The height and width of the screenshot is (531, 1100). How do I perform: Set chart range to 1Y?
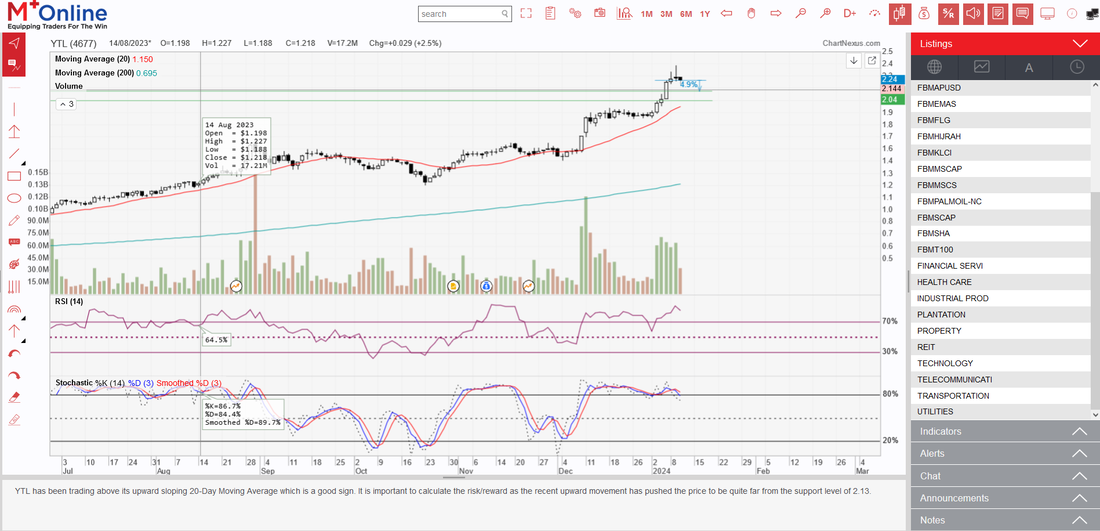705,14
